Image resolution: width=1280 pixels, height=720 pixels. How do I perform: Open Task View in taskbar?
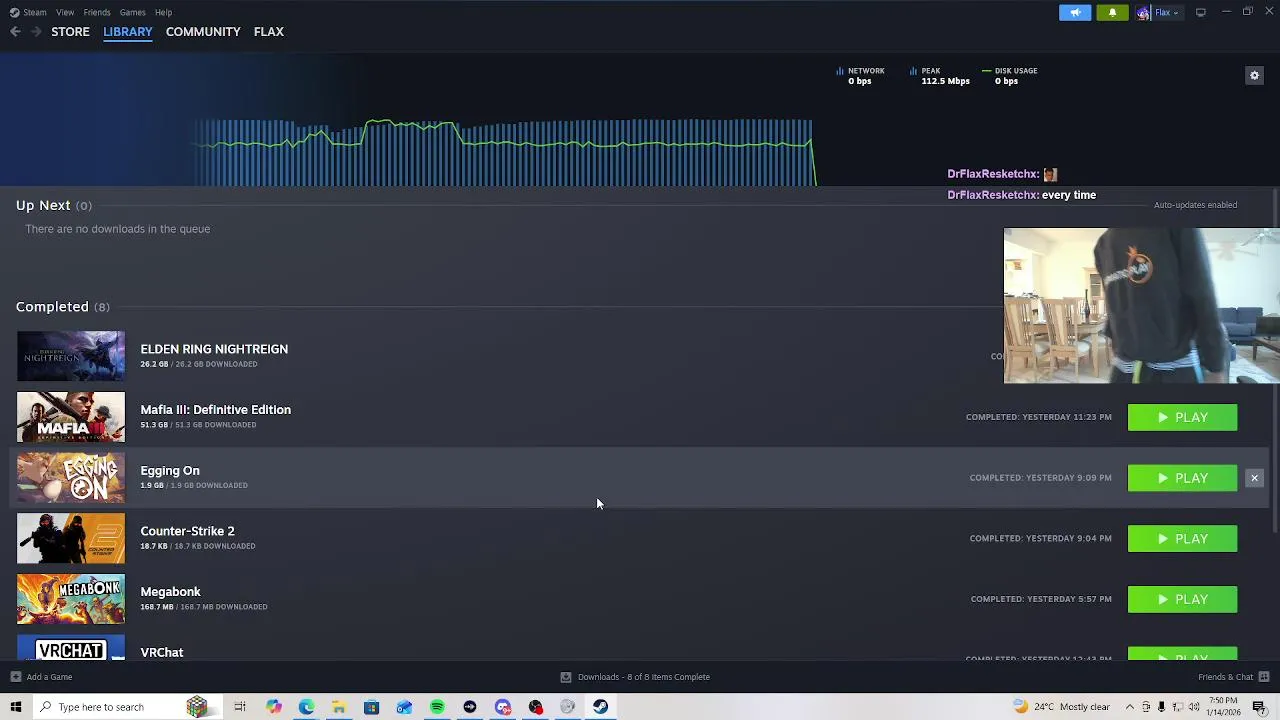(240, 707)
